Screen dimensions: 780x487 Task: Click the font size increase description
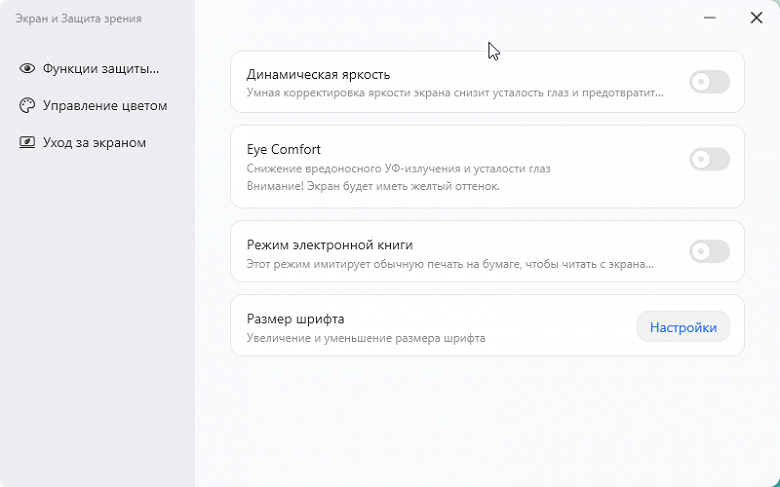pos(365,338)
